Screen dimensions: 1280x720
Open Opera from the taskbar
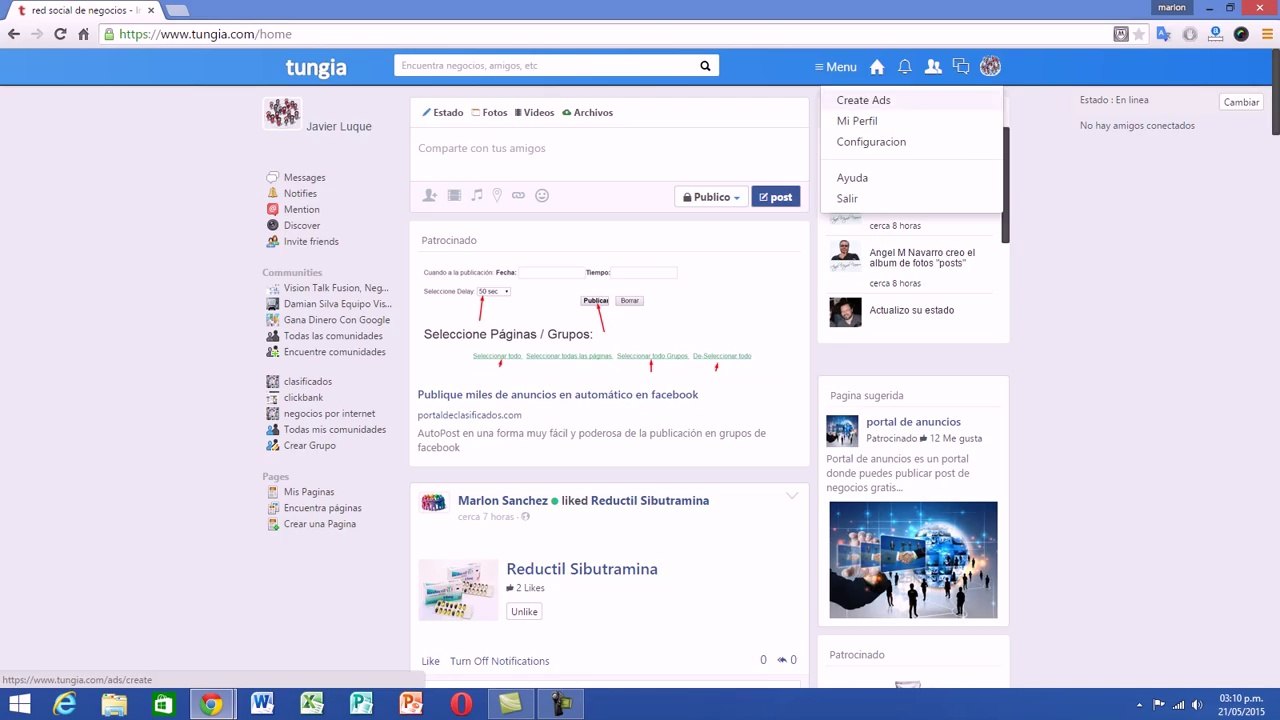point(461,704)
